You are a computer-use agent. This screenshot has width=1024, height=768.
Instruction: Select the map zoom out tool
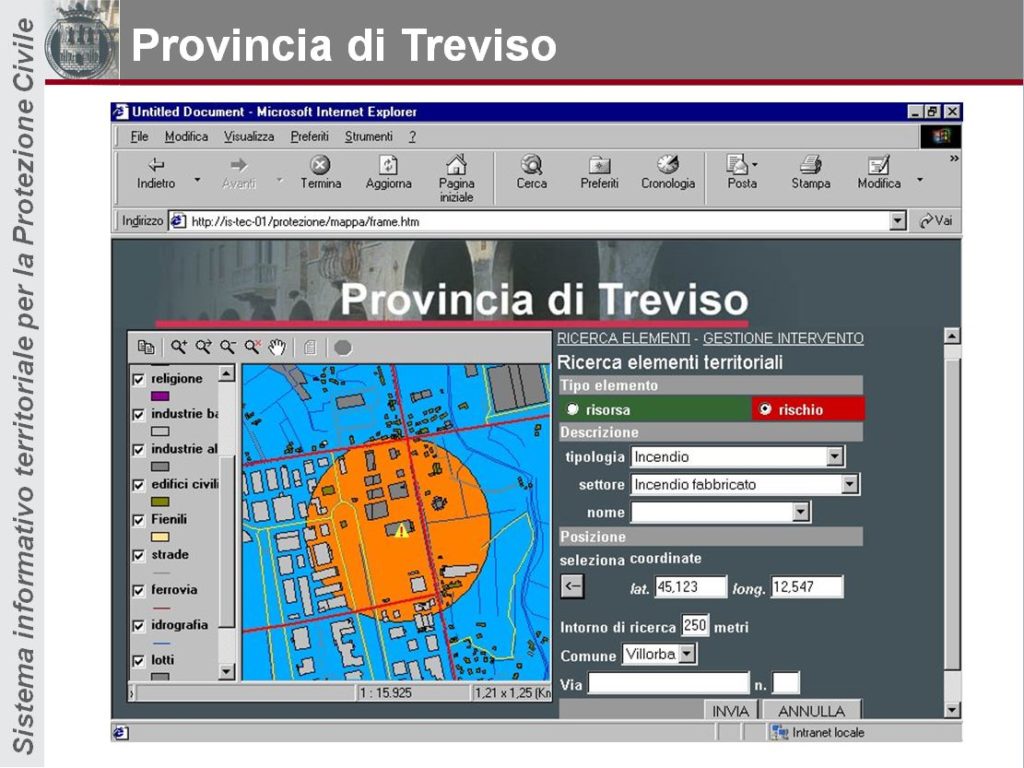coord(227,347)
